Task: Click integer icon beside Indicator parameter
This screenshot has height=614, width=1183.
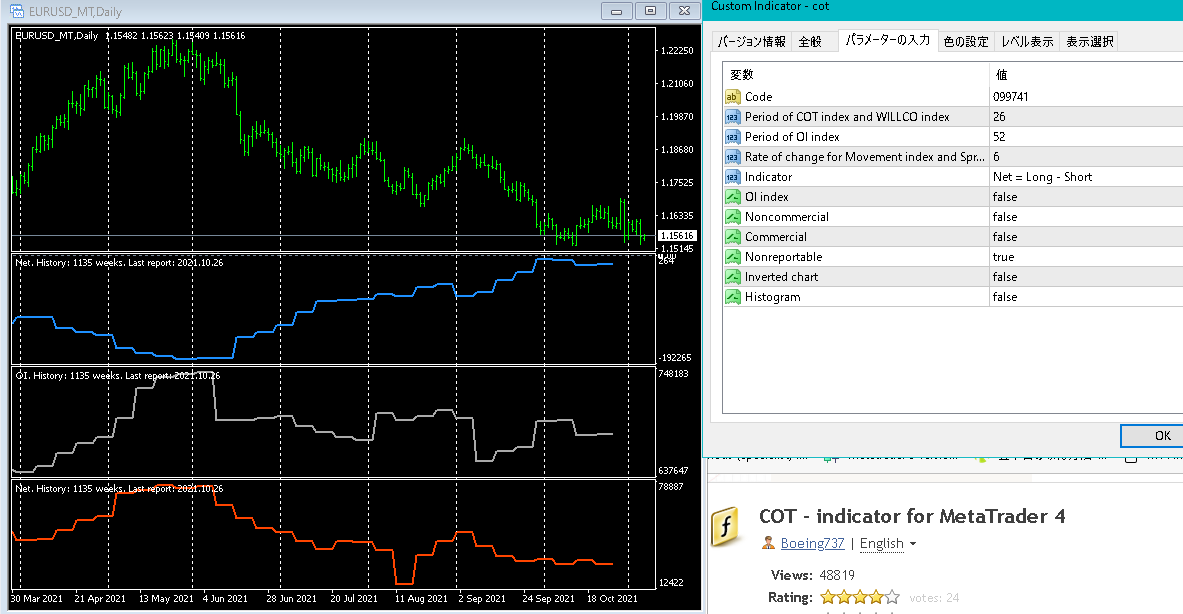Action: [x=732, y=177]
